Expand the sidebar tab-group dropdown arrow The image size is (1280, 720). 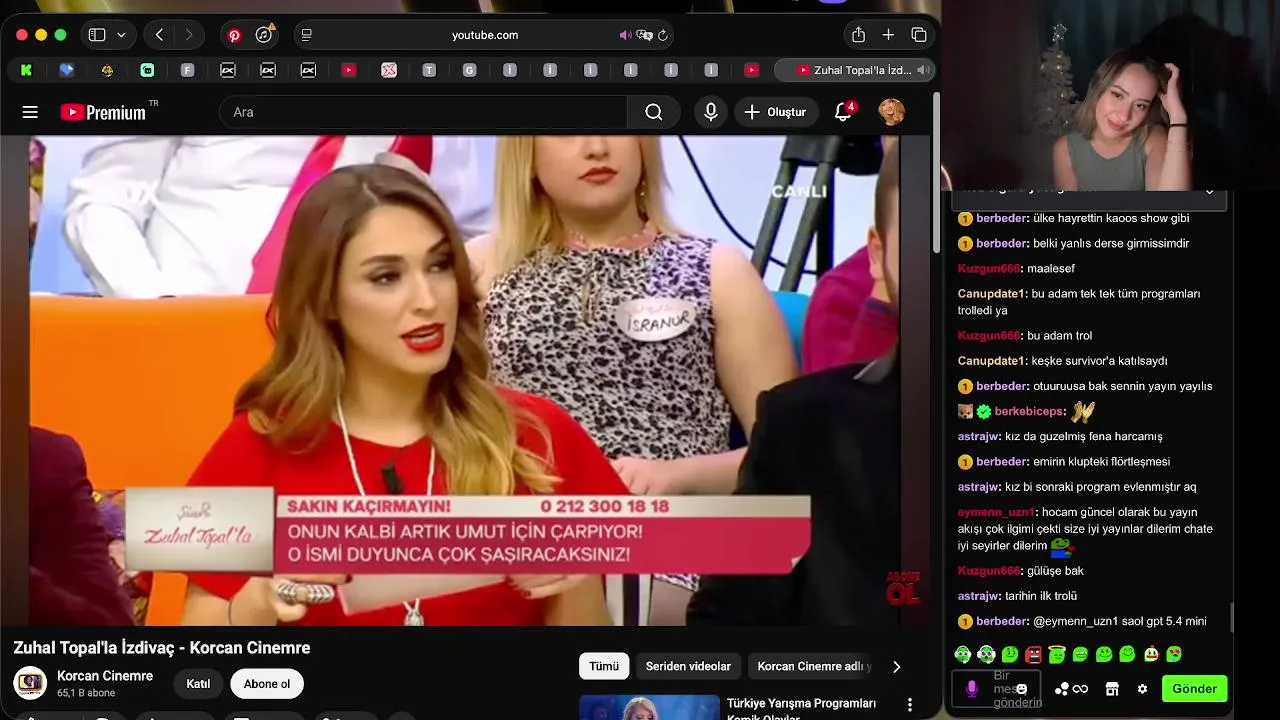[x=121, y=35]
